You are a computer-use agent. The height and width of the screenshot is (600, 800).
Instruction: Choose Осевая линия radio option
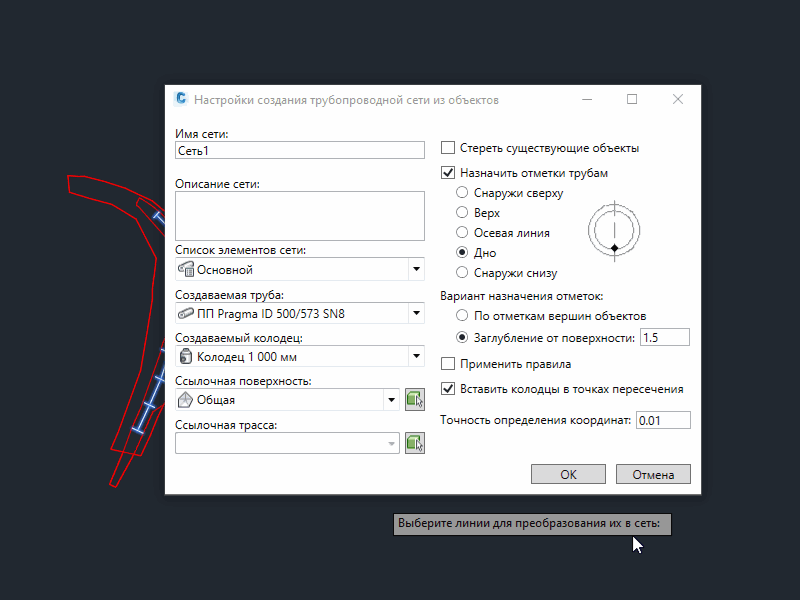pos(462,232)
